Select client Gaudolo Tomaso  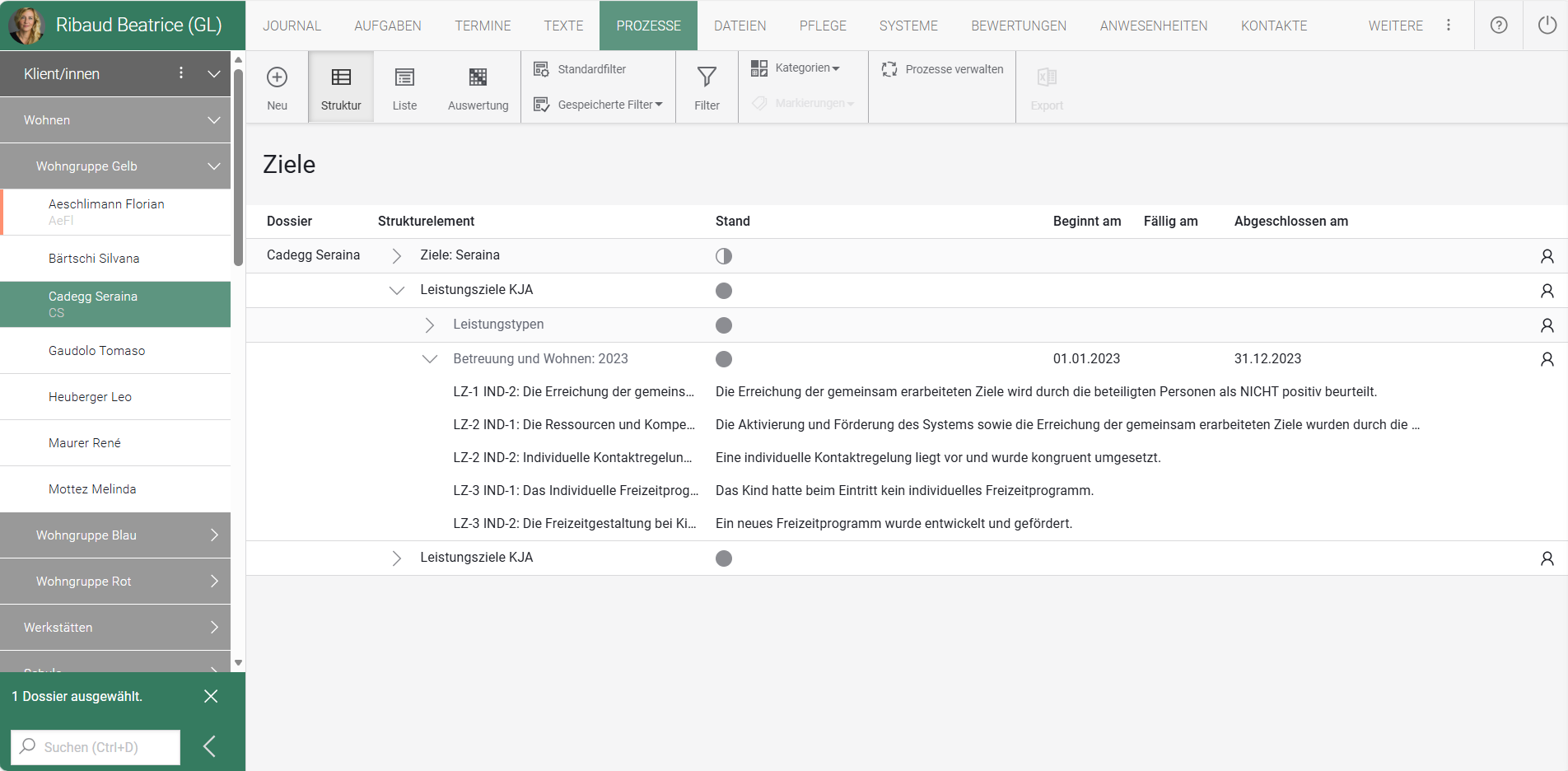click(x=96, y=351)
